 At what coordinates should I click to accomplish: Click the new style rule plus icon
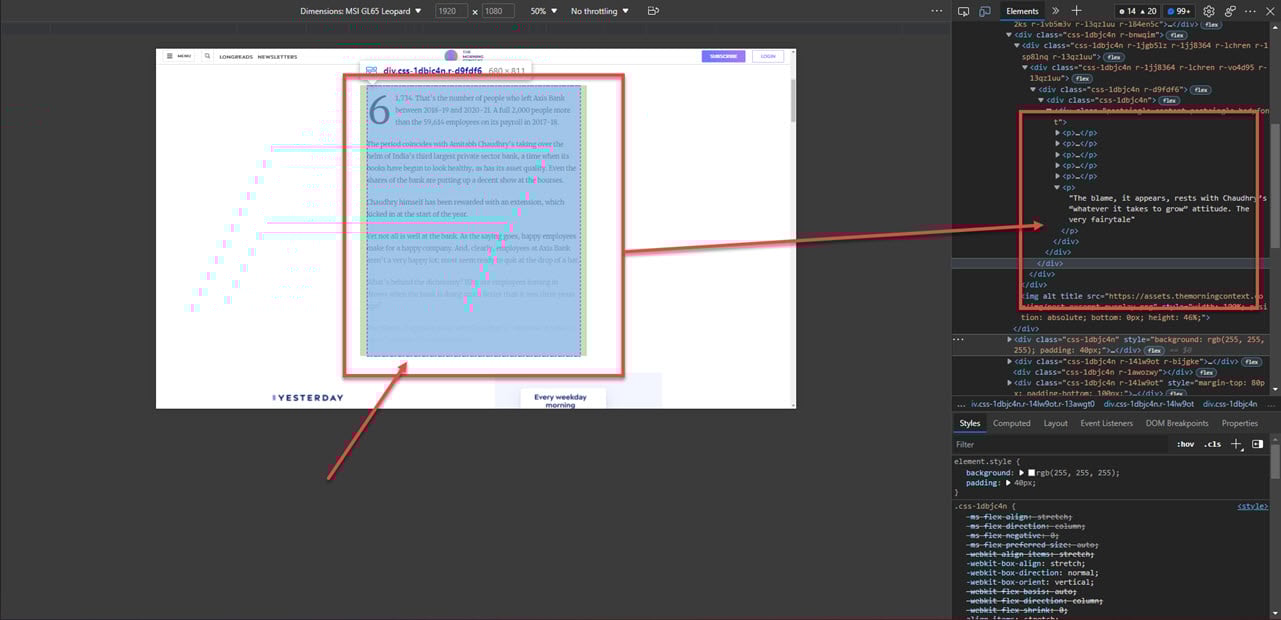(1237, 444)
